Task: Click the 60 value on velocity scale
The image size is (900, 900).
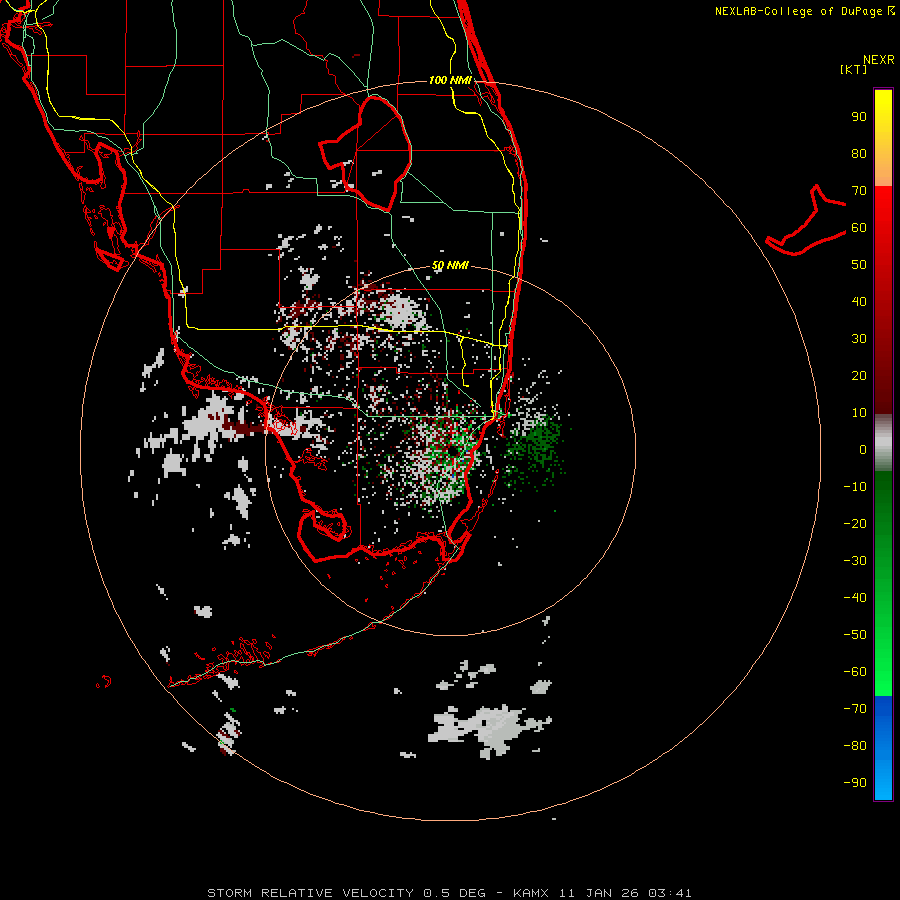Action: pyautogui.click(x=859, y=227)
